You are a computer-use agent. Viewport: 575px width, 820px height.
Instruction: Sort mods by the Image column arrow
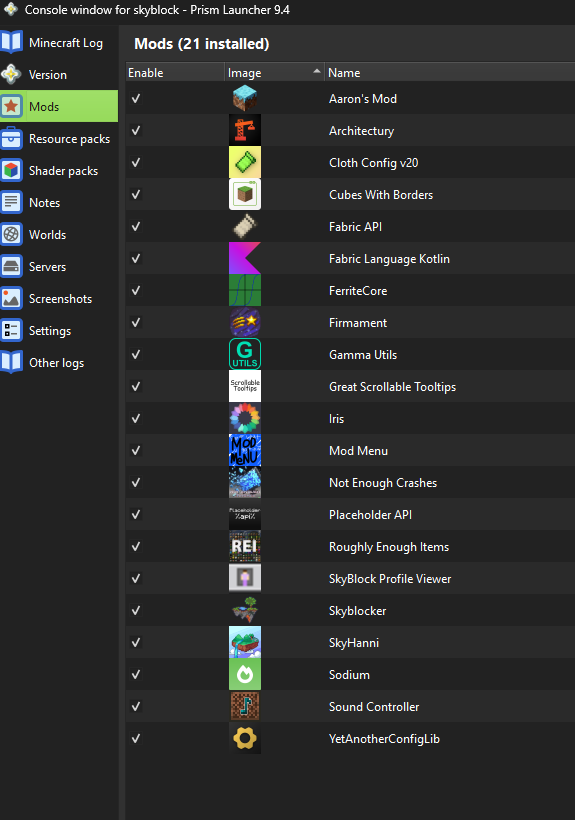point(316,71)
